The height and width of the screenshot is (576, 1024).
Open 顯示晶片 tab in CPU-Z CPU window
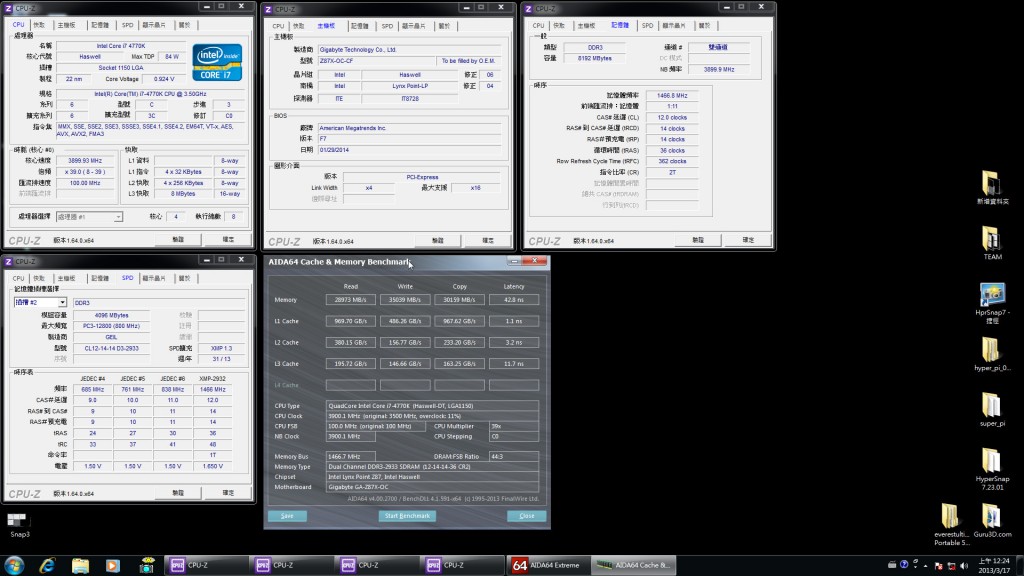coord(154,25)
